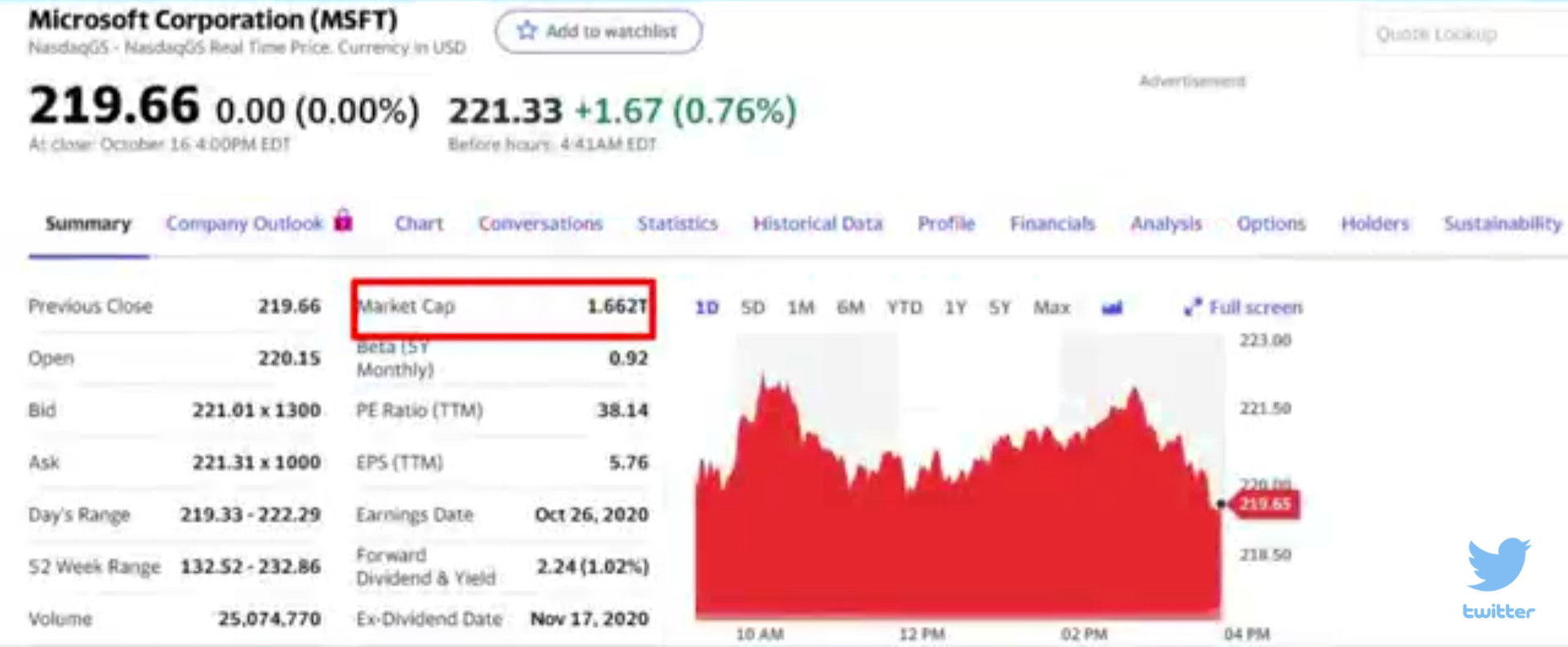Open the chart type indicator icon
Screen dimensions: 1568x647
click(x=1111, y=308)
